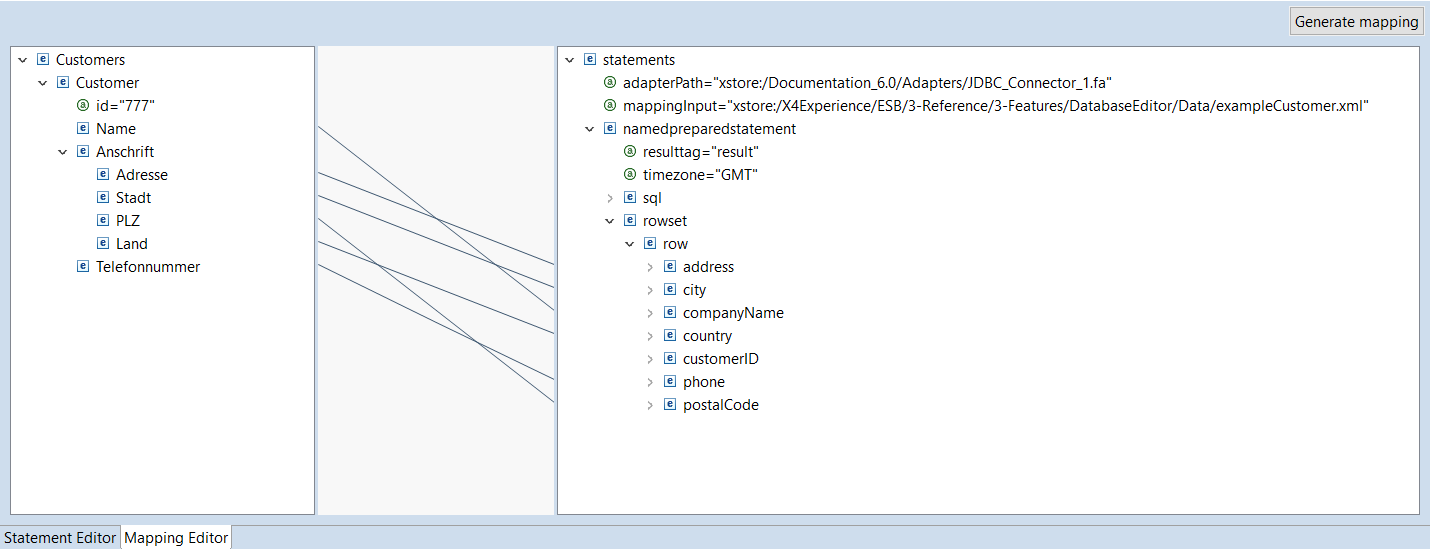
Task: Expand the customerID row element
Action: tap(650, 359)
